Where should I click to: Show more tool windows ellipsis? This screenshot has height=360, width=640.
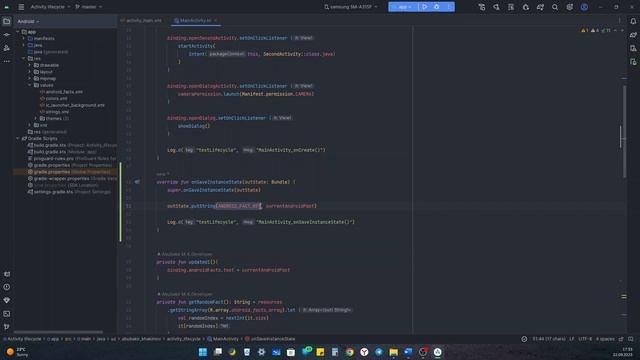tap(7, 61)
